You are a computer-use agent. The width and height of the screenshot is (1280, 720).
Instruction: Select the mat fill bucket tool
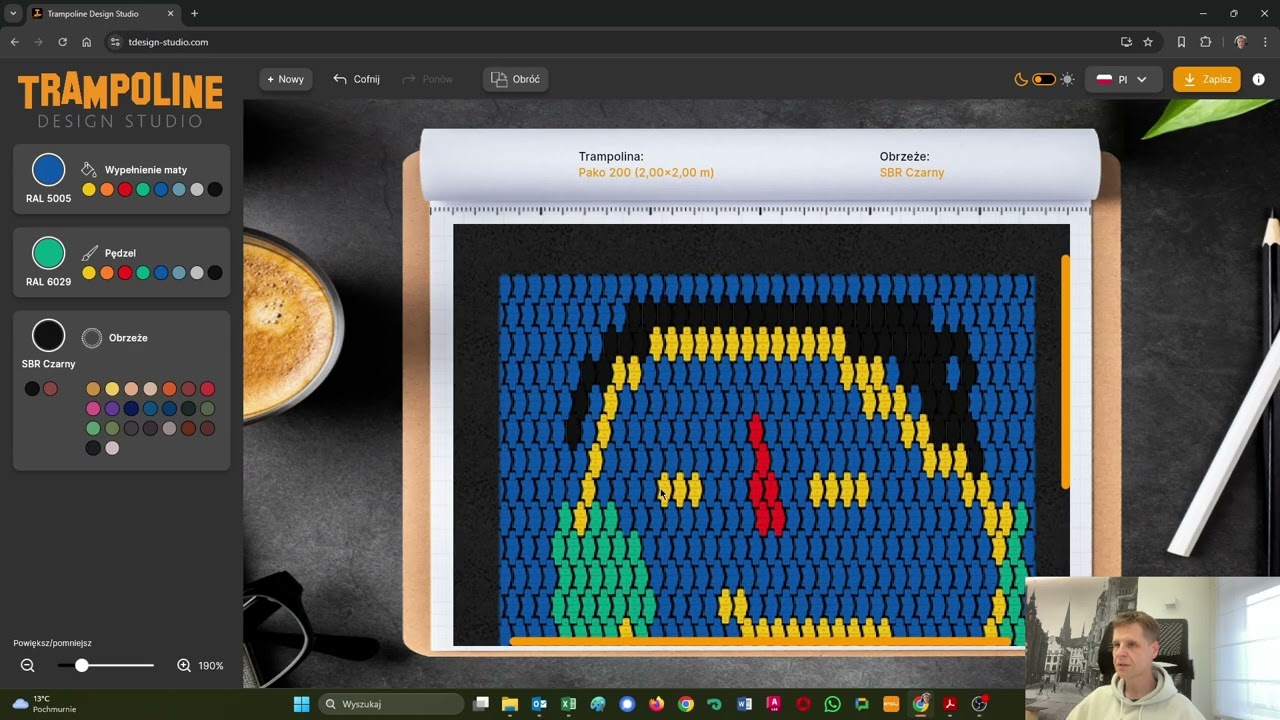coord(89,170)
